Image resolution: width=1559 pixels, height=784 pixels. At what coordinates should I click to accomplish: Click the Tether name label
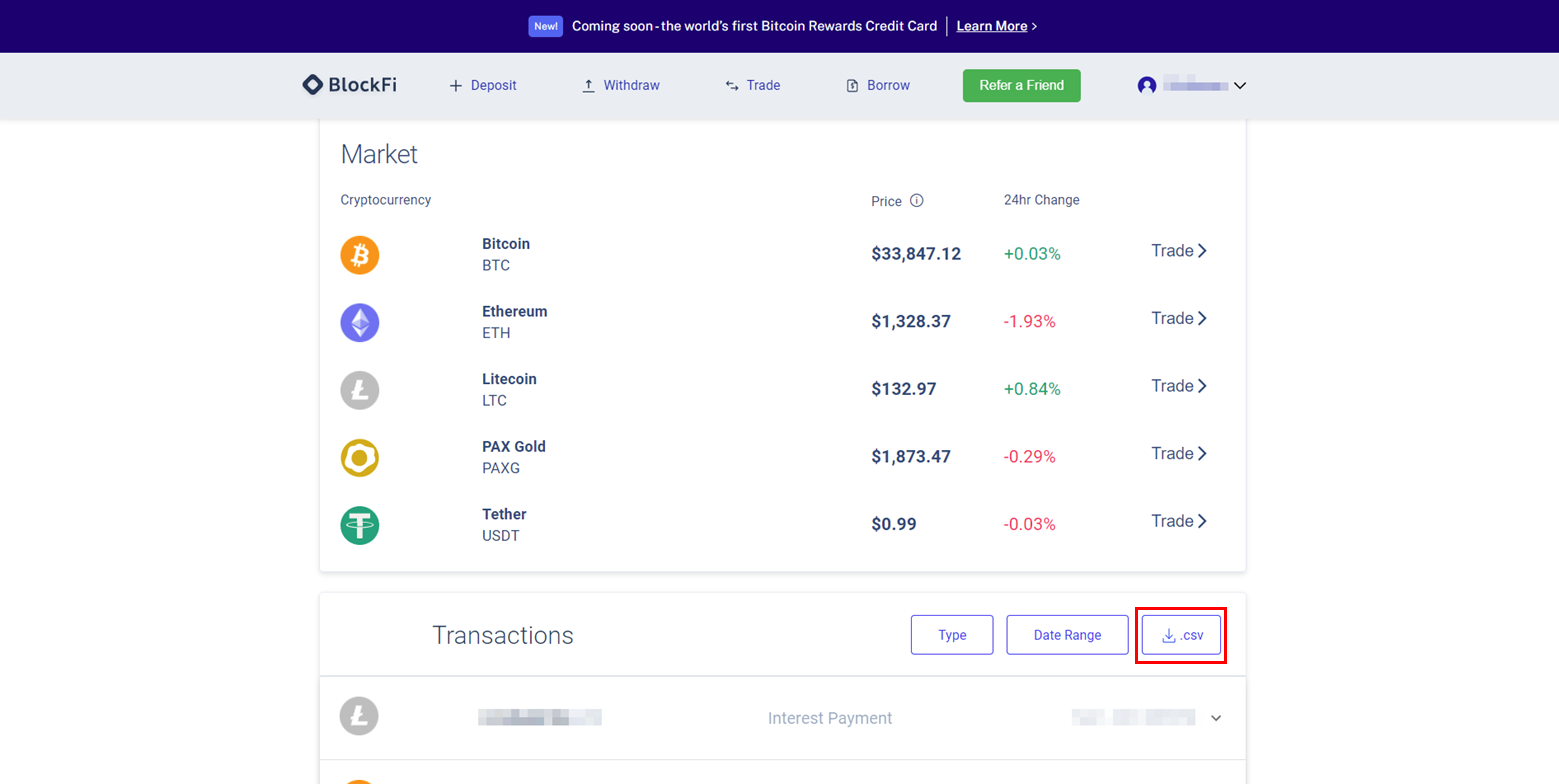(x=504, y=514)
